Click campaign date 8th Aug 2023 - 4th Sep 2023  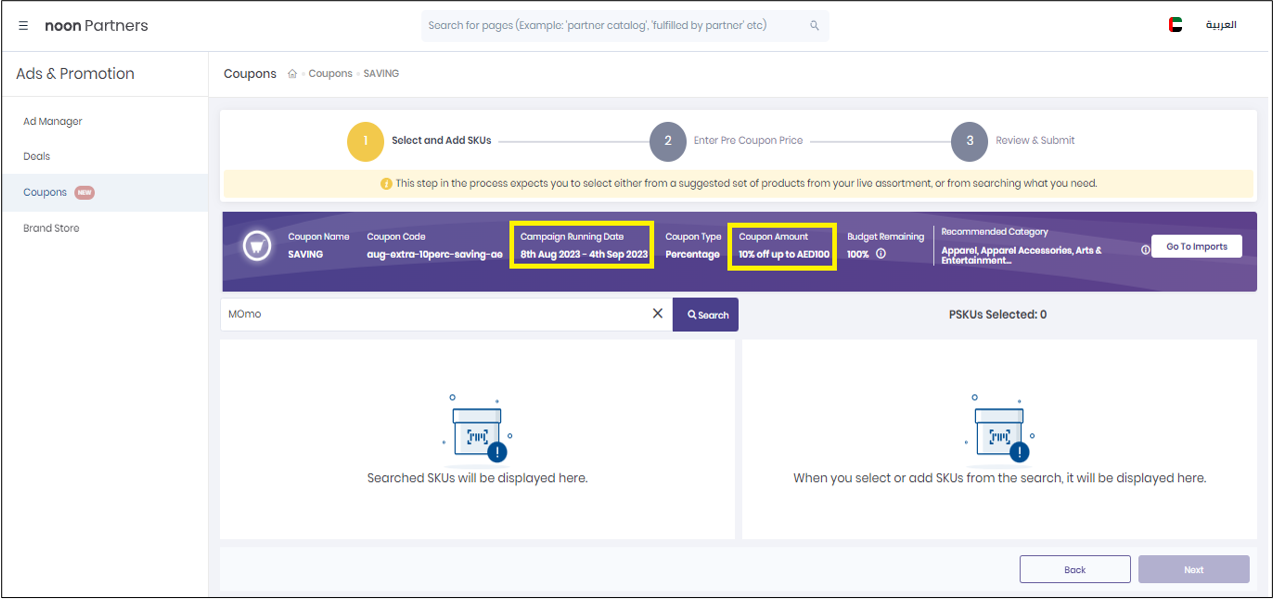tap(584, 254)
